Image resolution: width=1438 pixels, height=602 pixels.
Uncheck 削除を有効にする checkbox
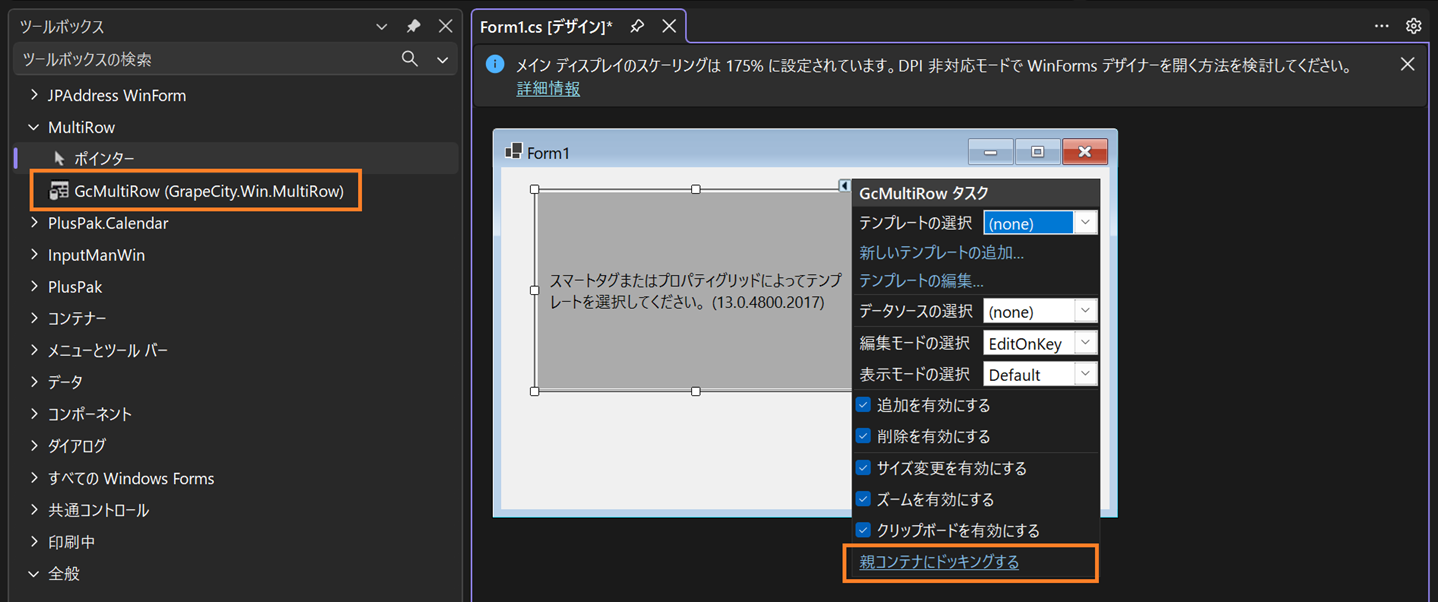[863, 436]
